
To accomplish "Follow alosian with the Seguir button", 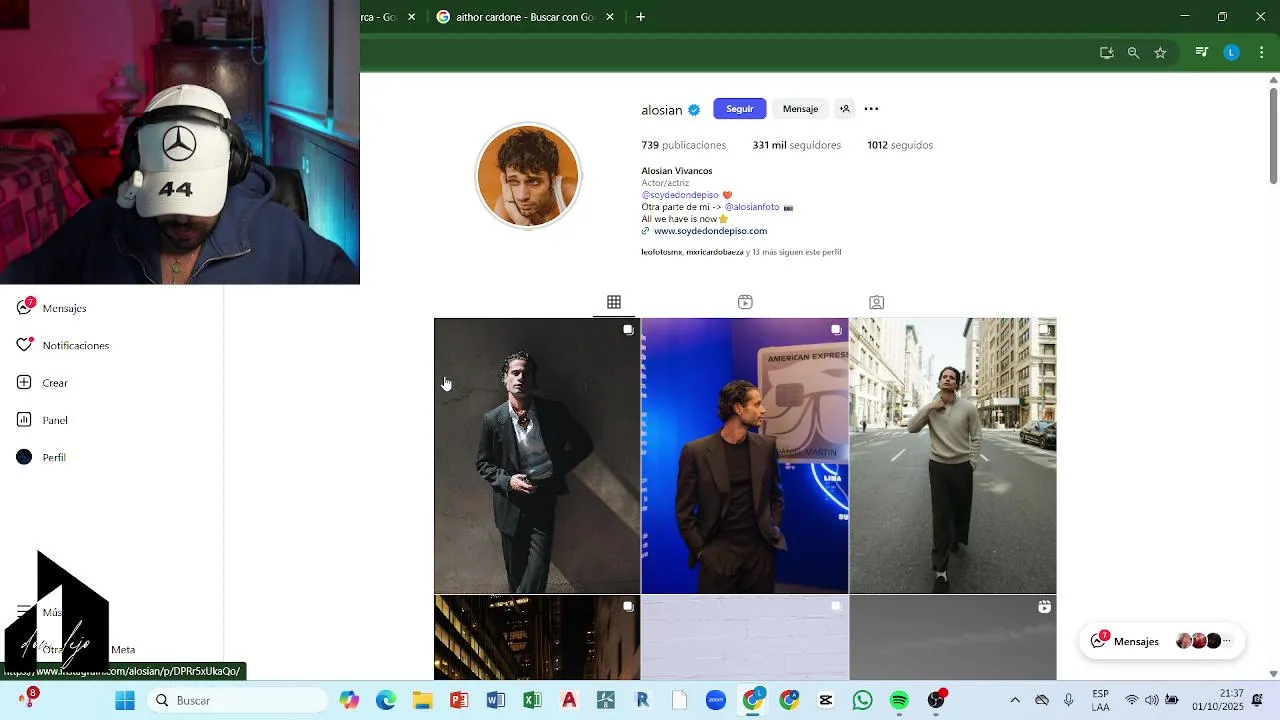I will [x=740, y=109].
